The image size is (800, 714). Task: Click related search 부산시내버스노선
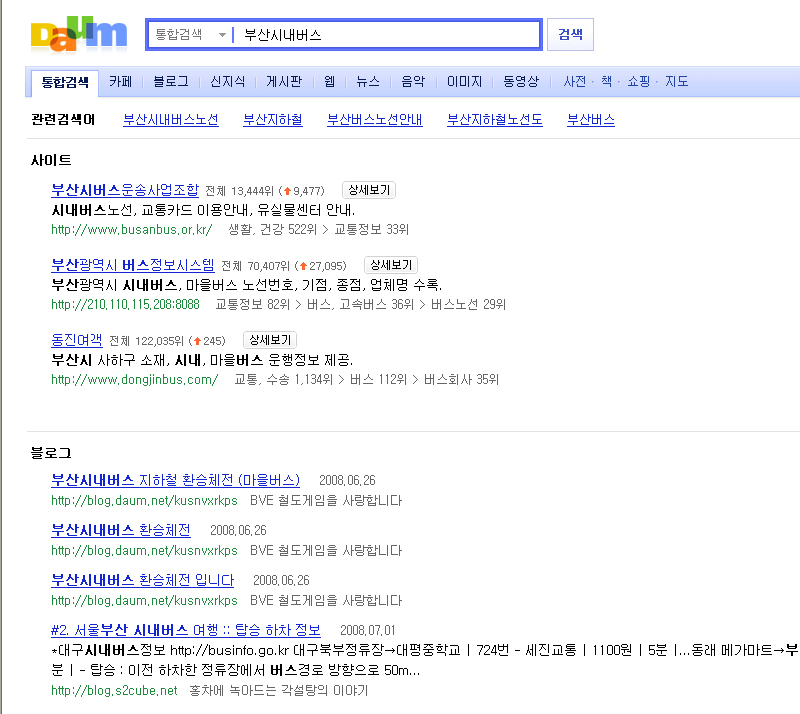(171, 120)
